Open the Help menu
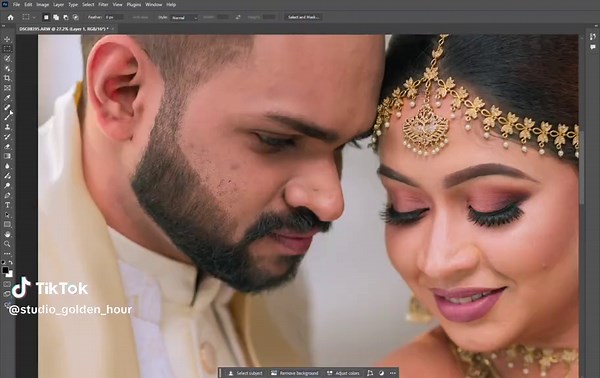 pyautogui.click(x=171, y=5)
